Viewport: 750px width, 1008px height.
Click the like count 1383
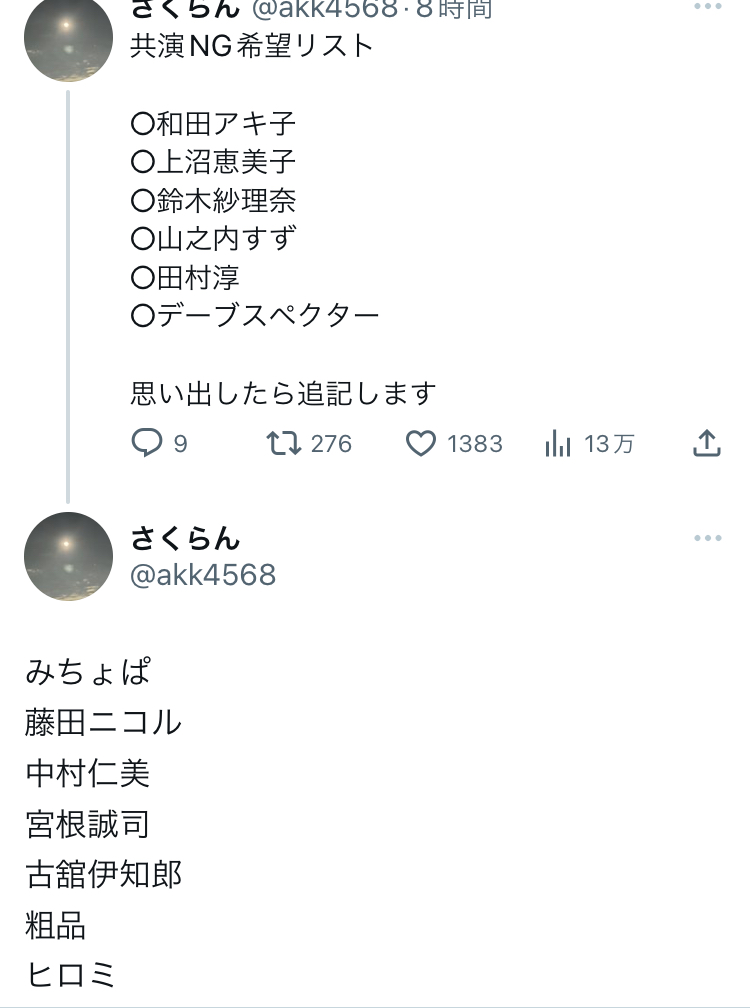475,444
